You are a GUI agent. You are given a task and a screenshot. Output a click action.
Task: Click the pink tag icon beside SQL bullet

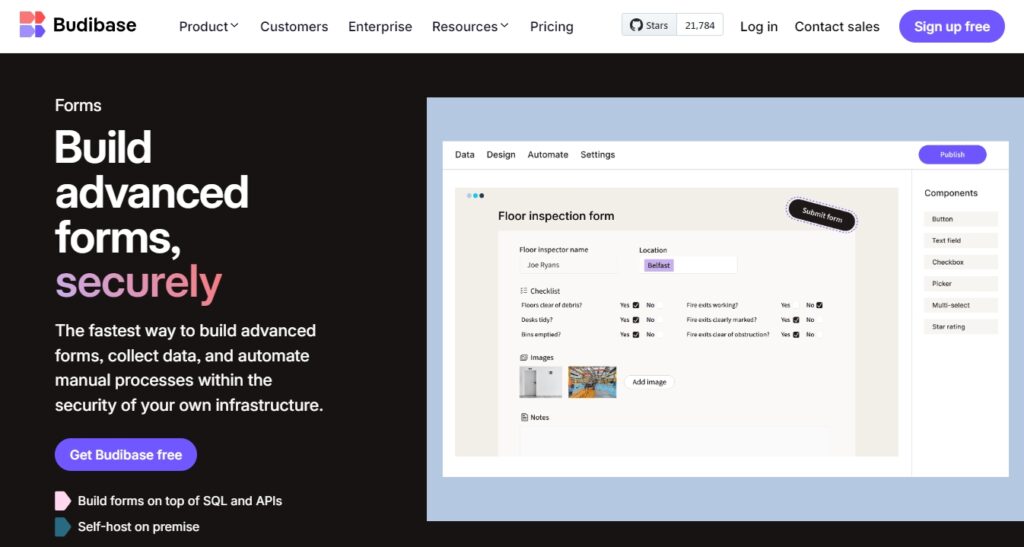coord(63,501)
